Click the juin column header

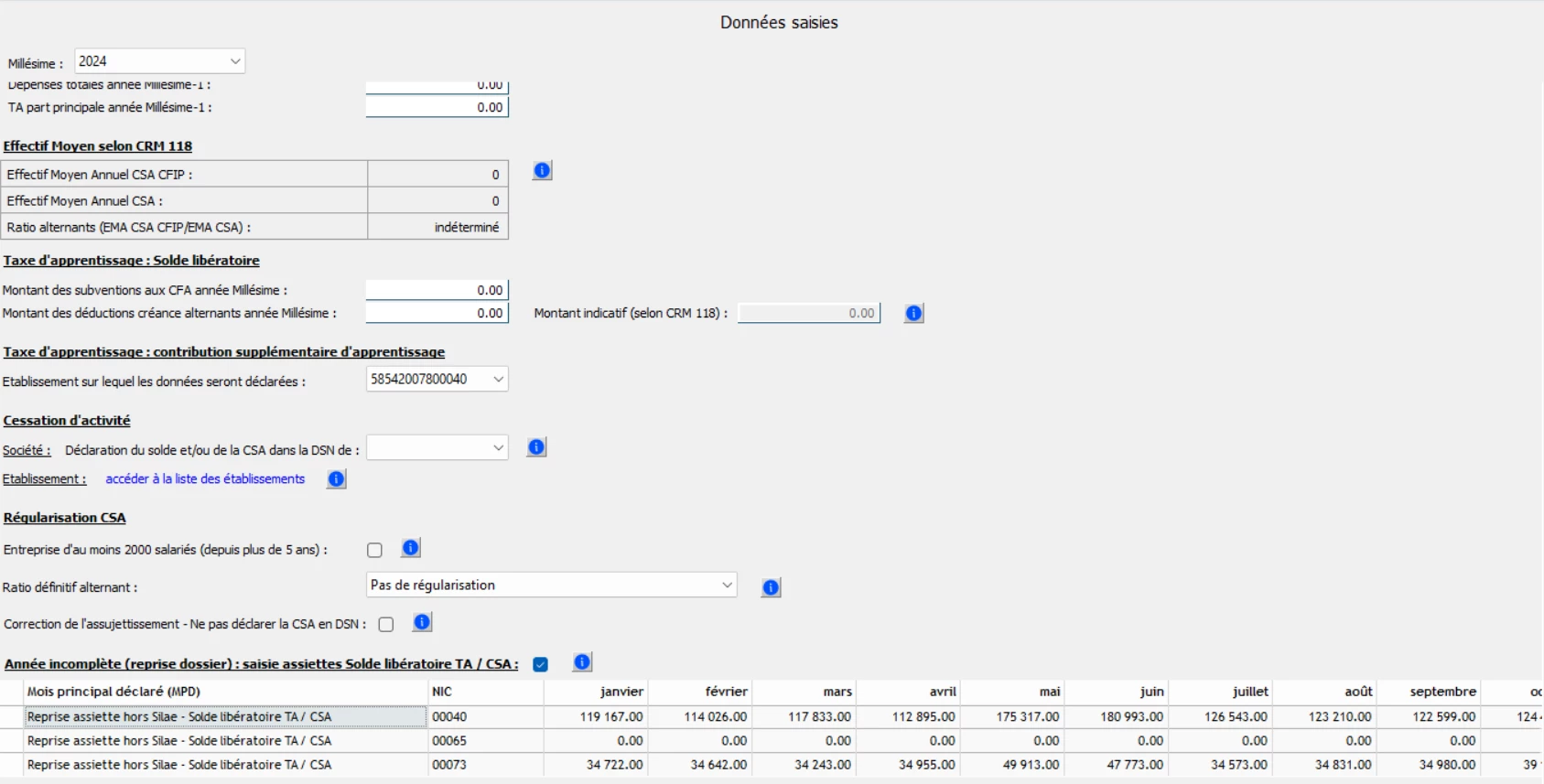point(1117,692)
